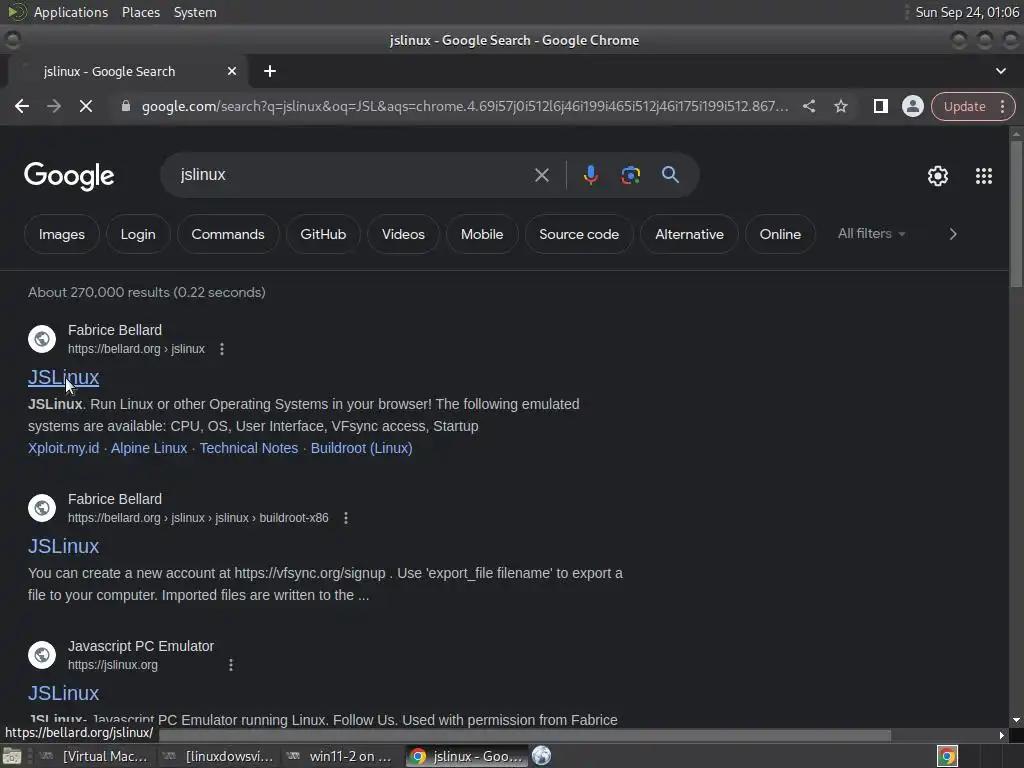
Task: Open the Chrome side panel
Action: pos(880,106)
